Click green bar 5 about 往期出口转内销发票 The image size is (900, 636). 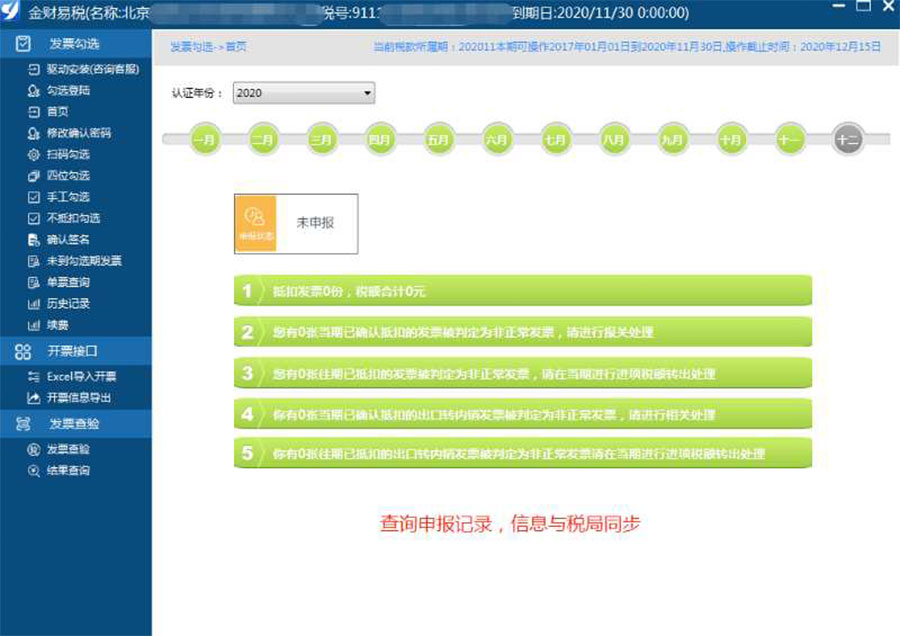(x=523, y=453)
